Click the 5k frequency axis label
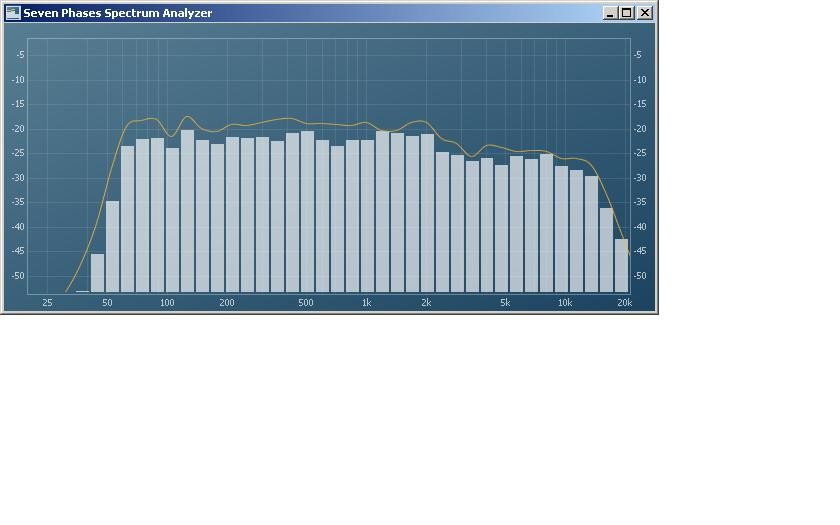Image resolution: width=840 pixels, height=525 pixels. click(x=505, y=303)
